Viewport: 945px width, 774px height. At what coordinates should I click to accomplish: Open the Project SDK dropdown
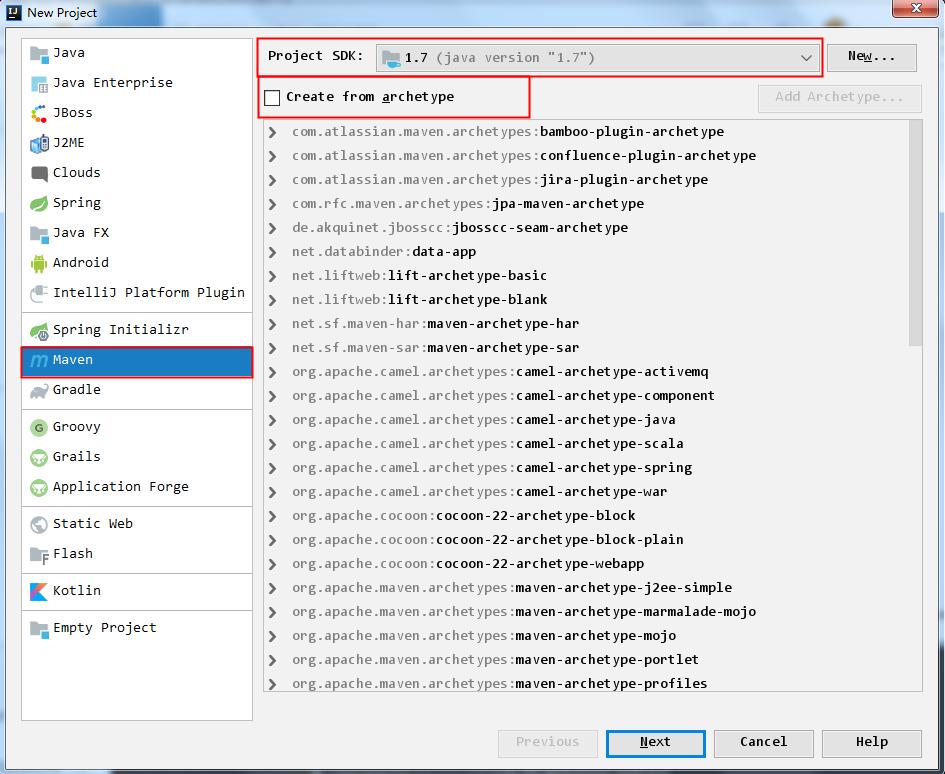(597, 58)
